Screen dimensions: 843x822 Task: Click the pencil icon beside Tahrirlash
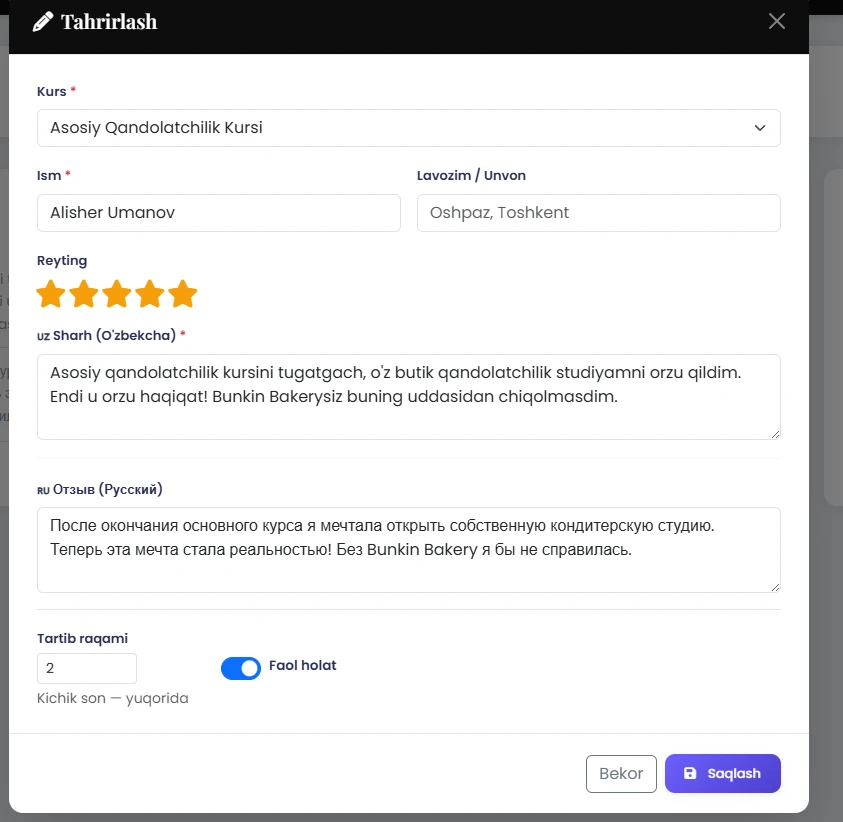[x=43, y=21]
